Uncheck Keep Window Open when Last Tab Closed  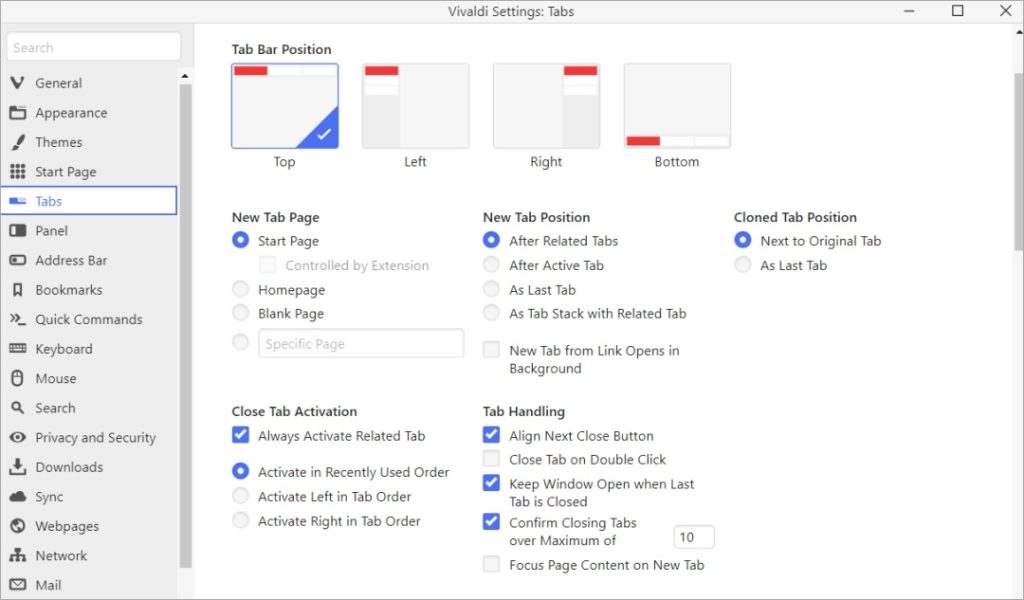pyautogui.click(x=491, y=482)
